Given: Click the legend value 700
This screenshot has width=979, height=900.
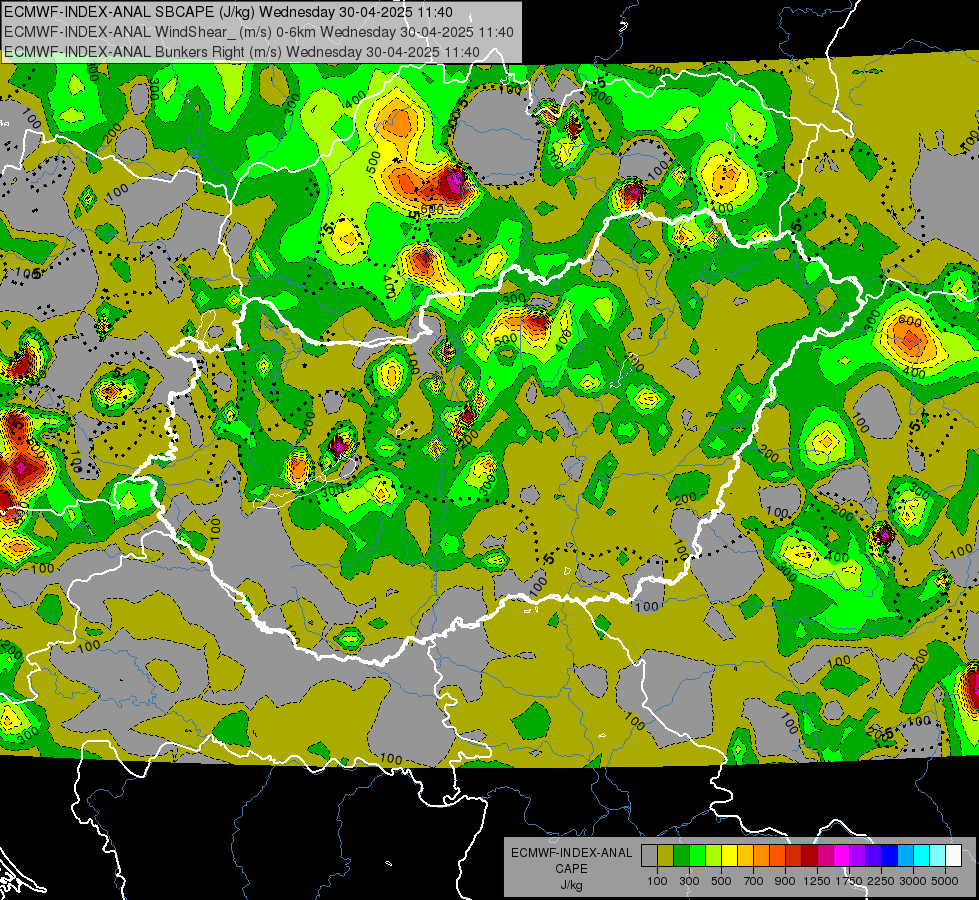Looking at the screenshot, I should pos(753,881).
